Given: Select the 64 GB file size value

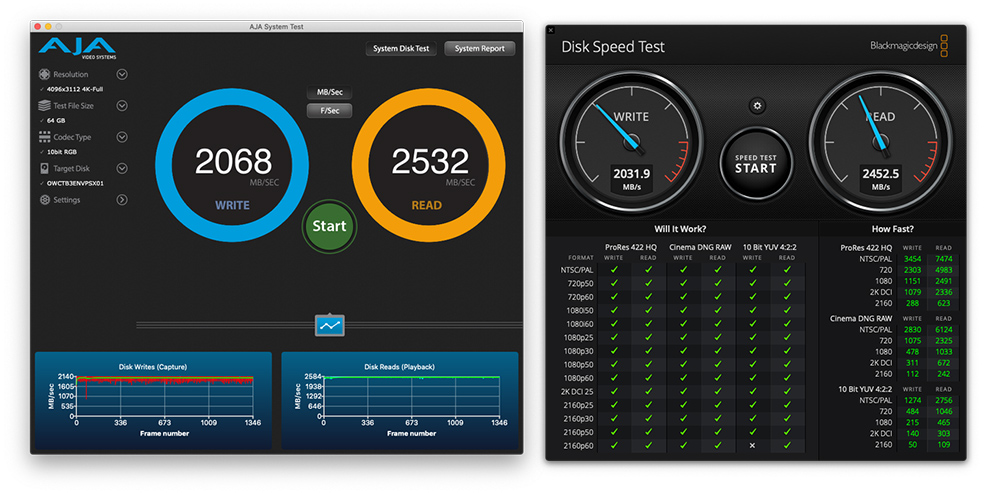Looking at the screenshot, I should click(x=56, y=121).
